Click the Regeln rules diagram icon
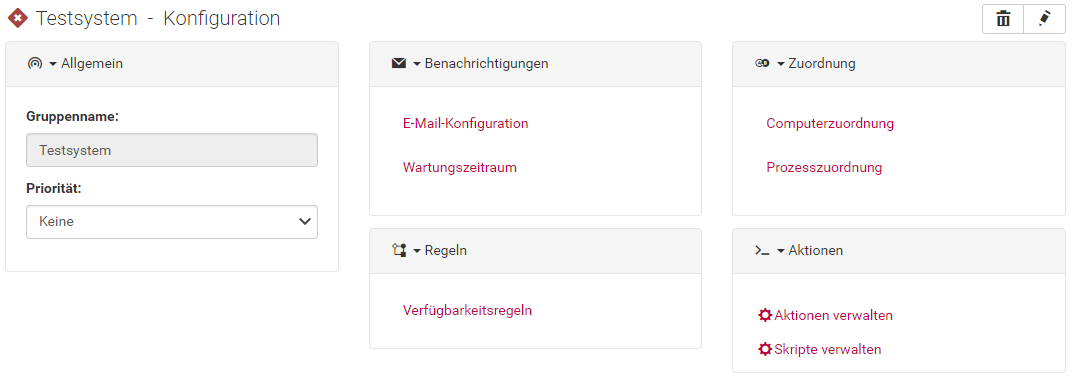The image size is (1073, 381). tap(399, 250)
